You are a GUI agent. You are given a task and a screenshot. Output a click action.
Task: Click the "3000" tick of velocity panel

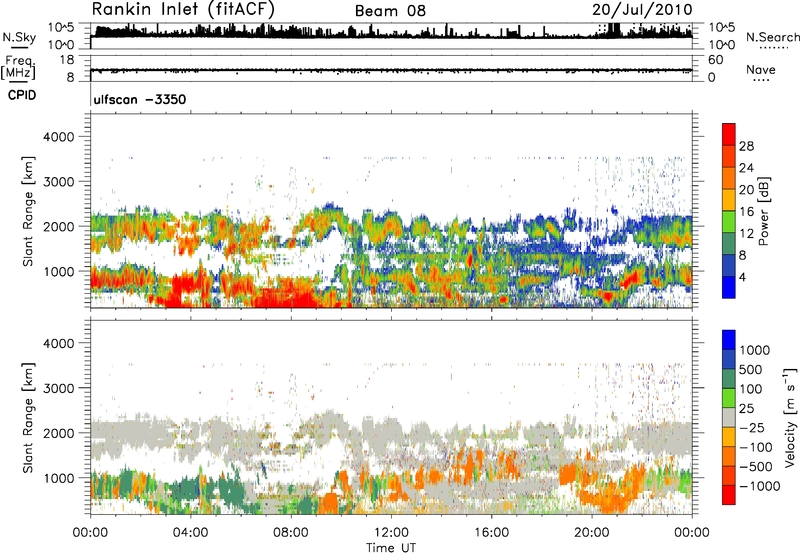point(58,388)
